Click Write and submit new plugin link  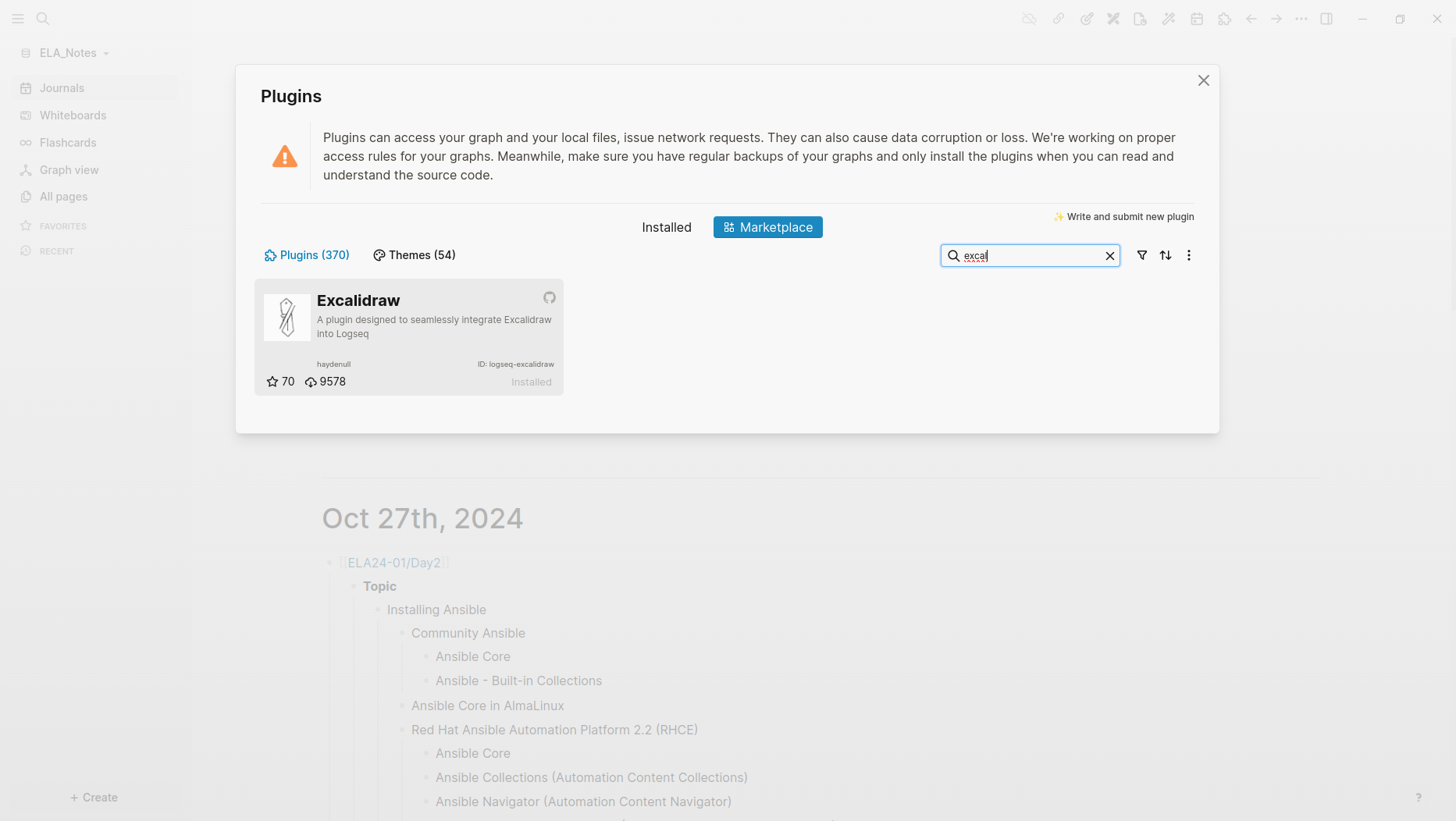[1124, 217]
